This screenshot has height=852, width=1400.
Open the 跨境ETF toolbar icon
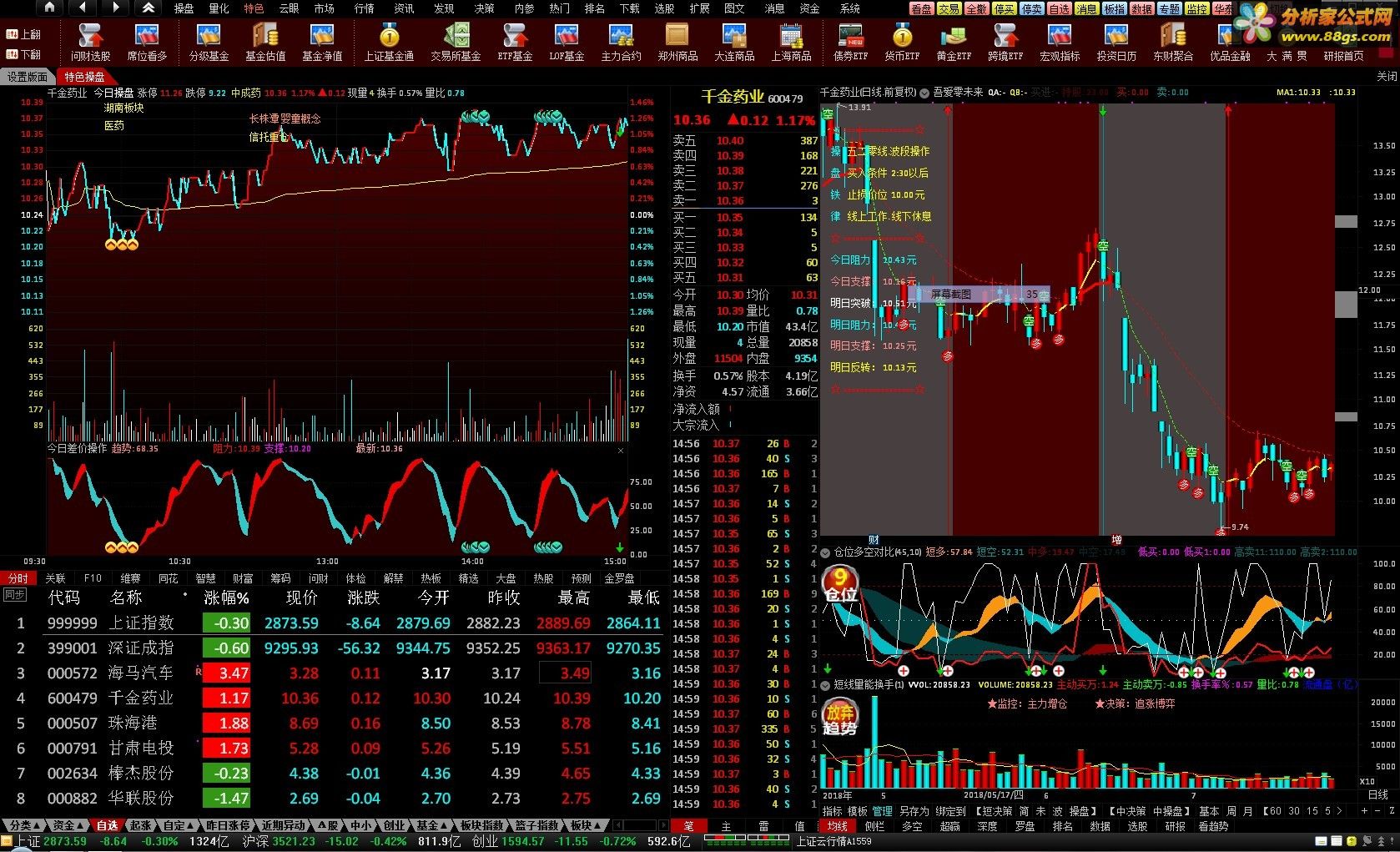click(x=1005, y=42)
